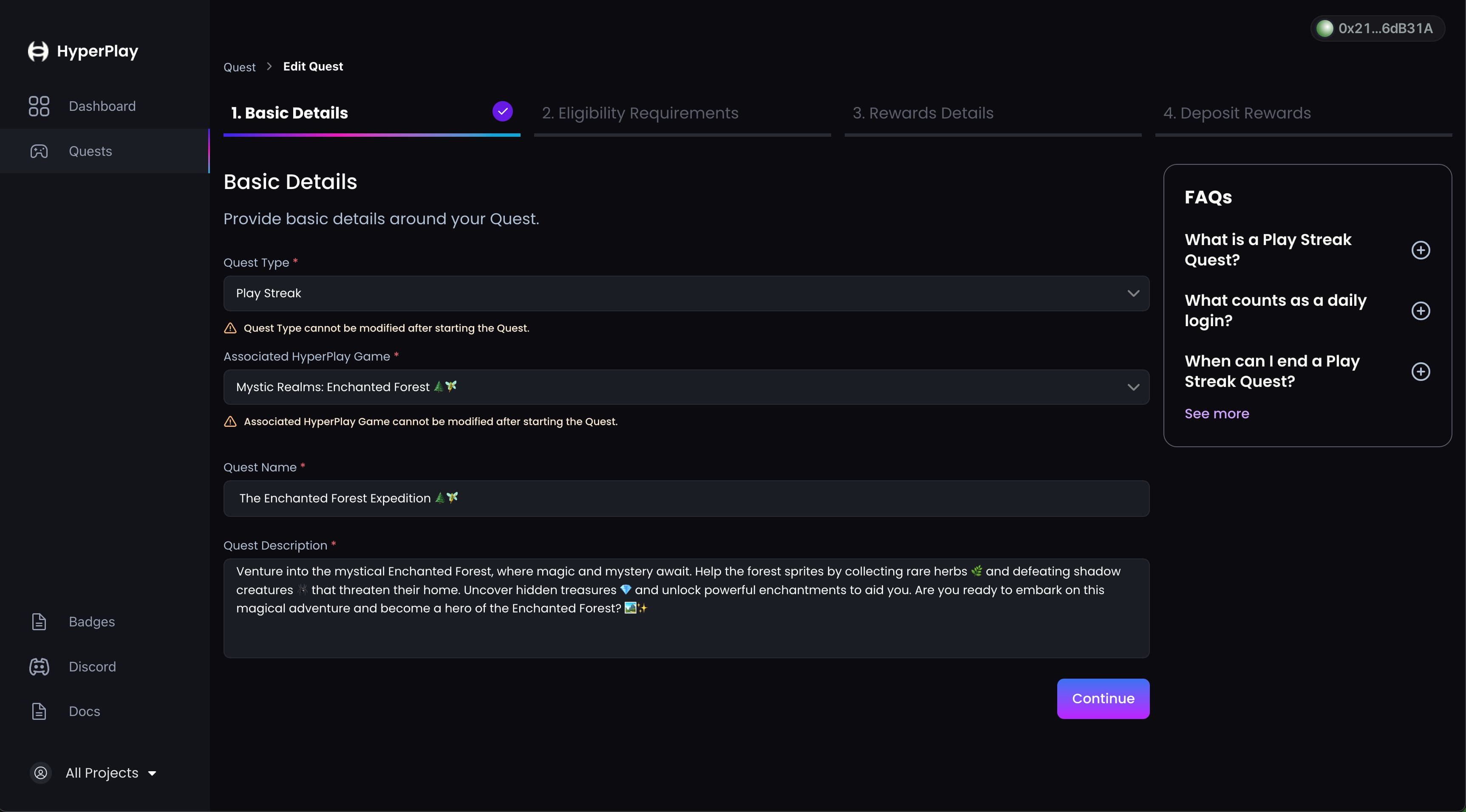Click the Discord icon in sidebar

coord(39,666)
